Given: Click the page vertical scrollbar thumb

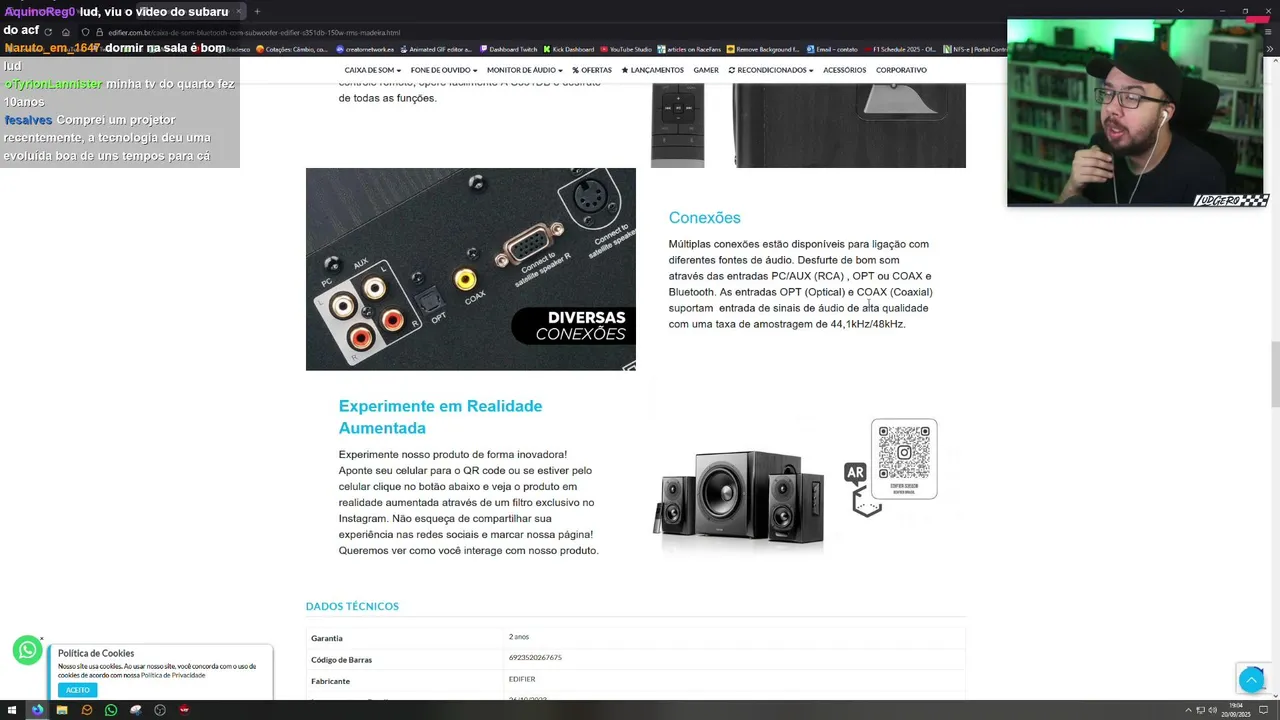Looking at the screenshot, I should coord(1275,374).
